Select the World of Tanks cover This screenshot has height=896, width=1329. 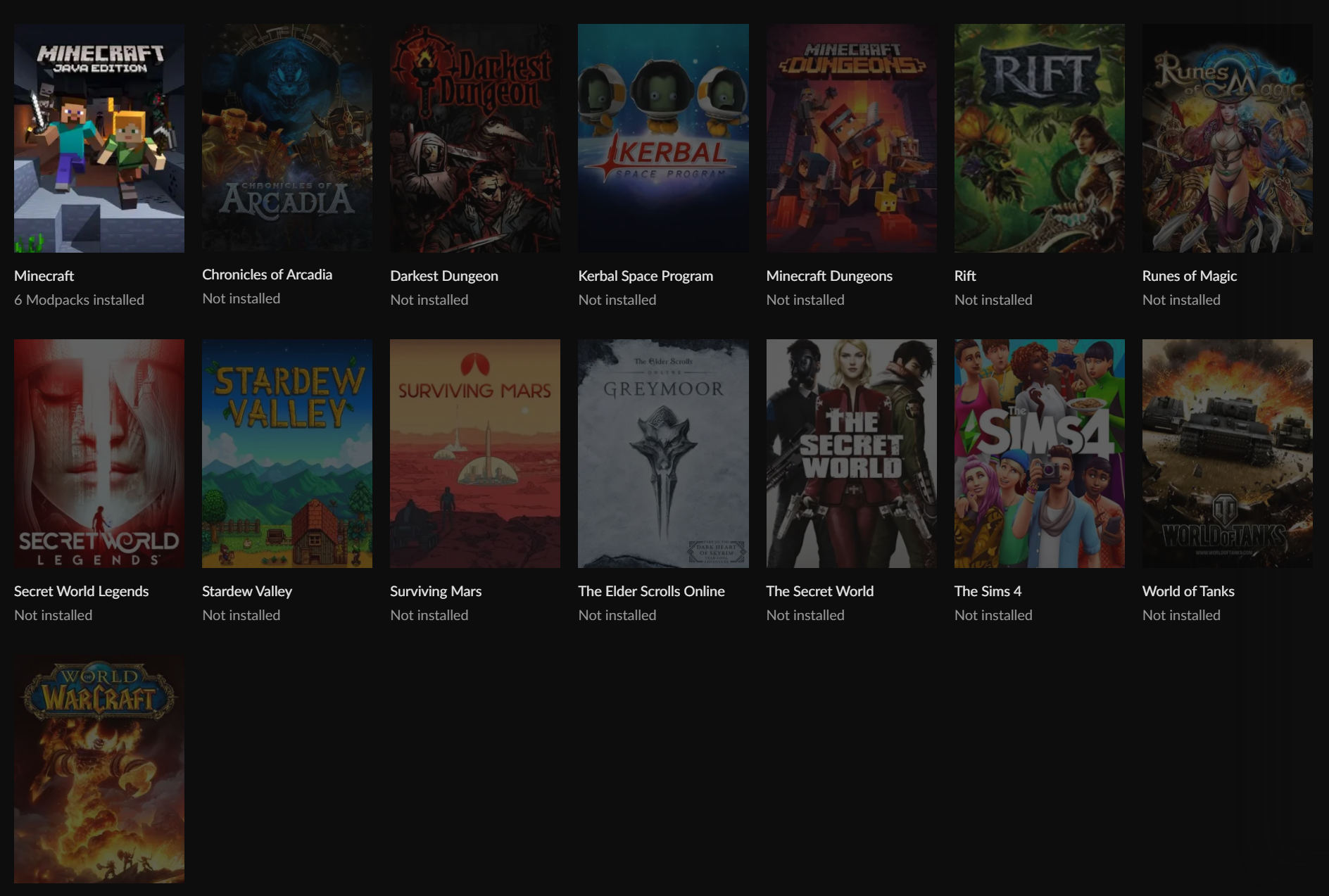click(x=1227, y=453)
